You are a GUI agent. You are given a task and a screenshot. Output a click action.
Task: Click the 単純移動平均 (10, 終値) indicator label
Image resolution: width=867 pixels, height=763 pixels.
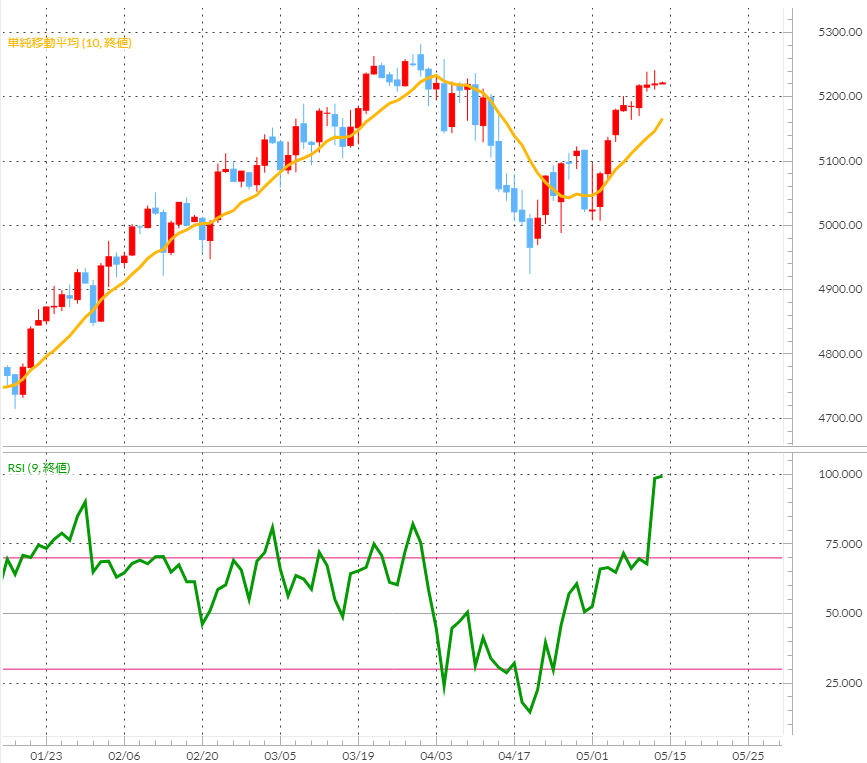[x=70, y=43]
